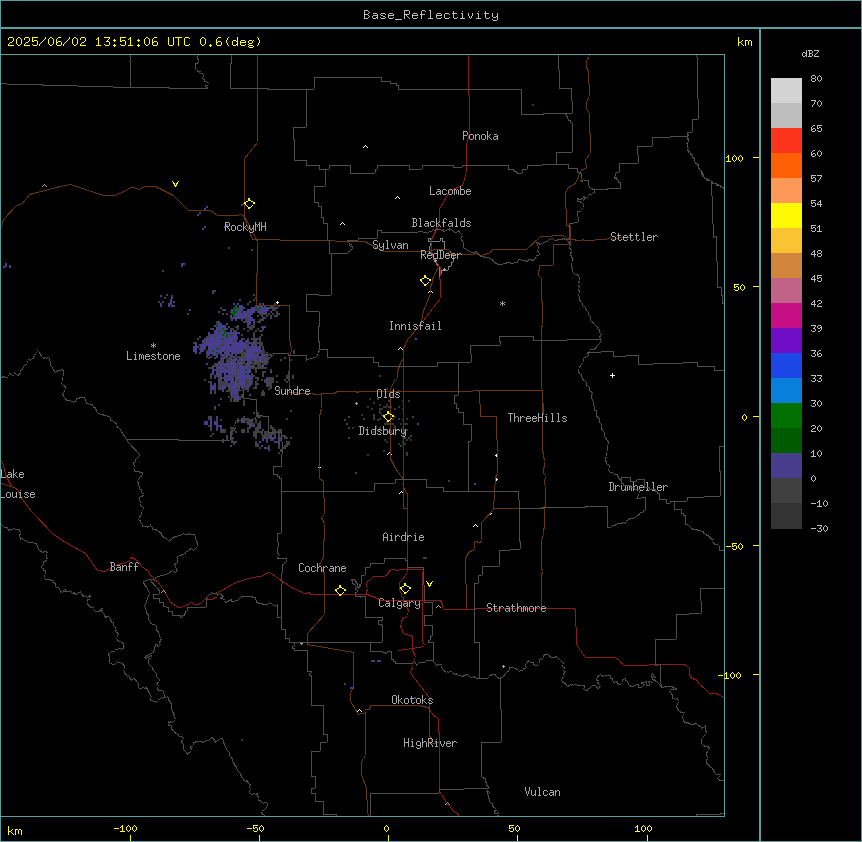Click the Limestone map label

pyautogui.click(x=153, y=356)
